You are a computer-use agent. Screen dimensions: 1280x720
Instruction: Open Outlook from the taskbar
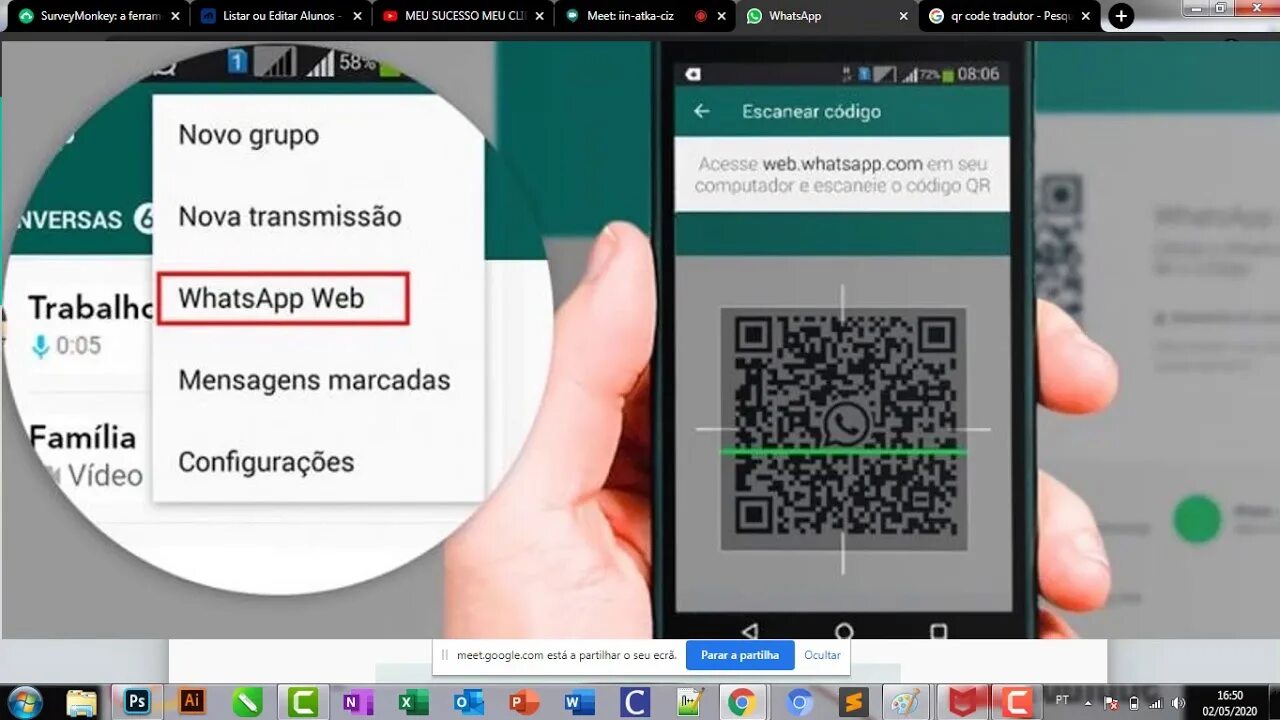tap(468, 702)
